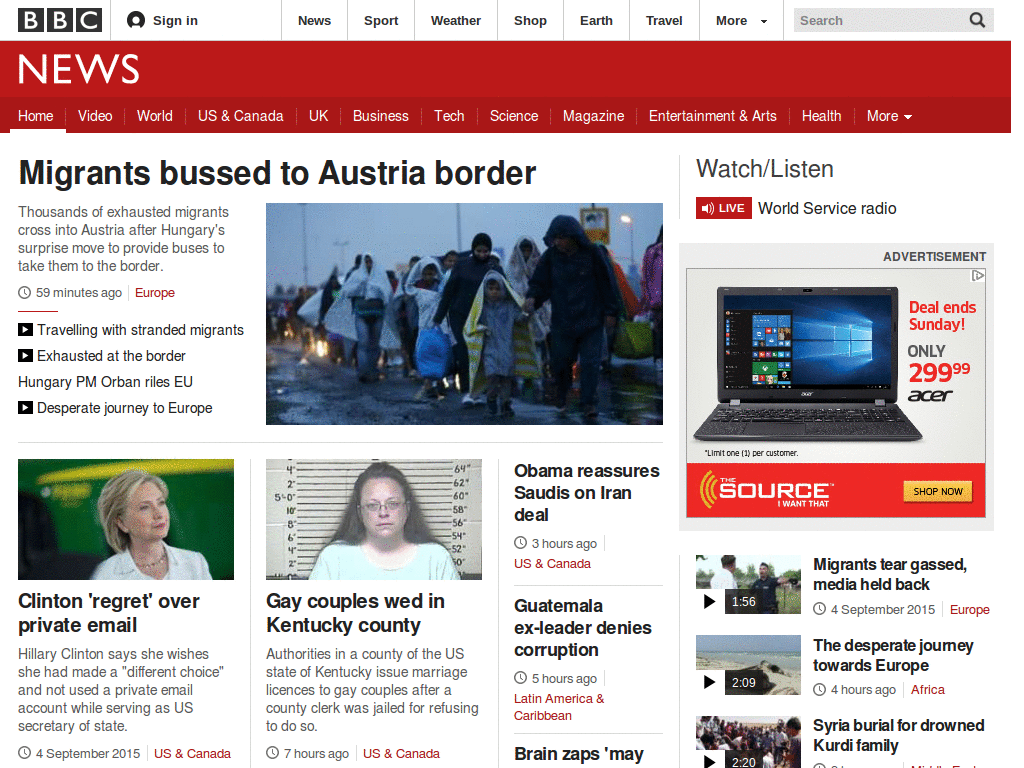The image size is (1024, 768).
Task: Switch to the World section tab
Action: 154,116
